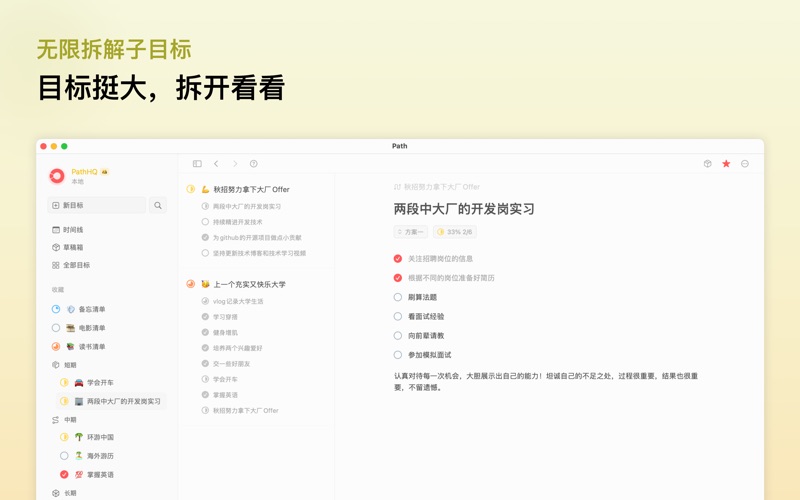Uncheck the 关注招聘岗位的信息 task
The height and width of the screenshot is (500, 800).
coord(398,258)
